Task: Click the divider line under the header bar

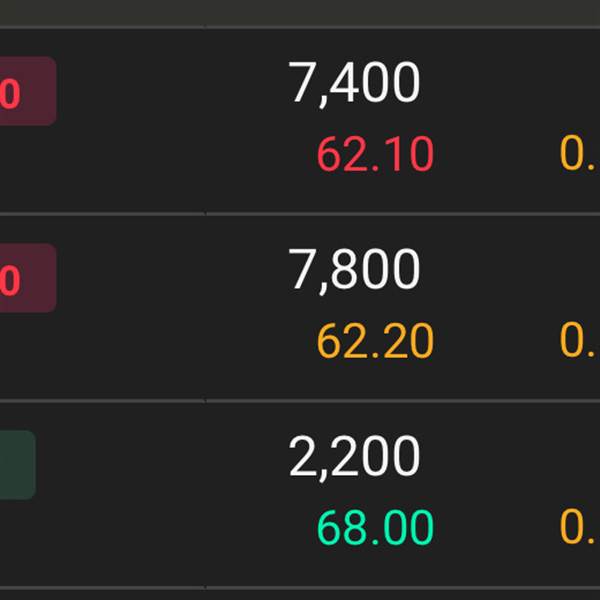Action: 300,28
